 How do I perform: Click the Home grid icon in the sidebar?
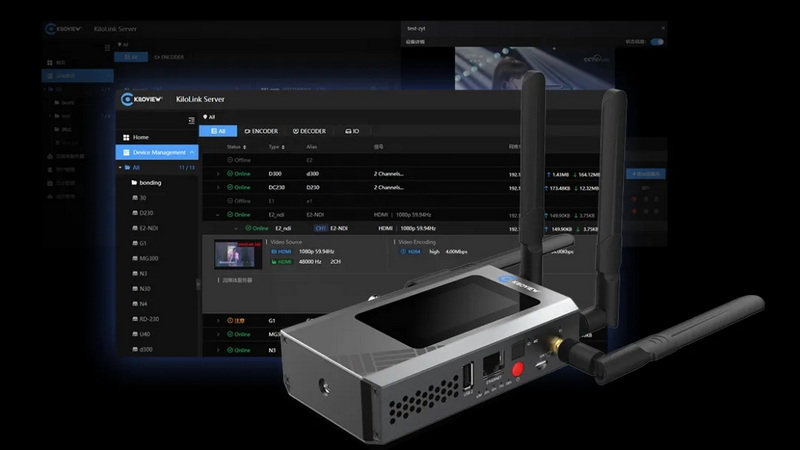pyautogui.click(x=125, y=137)
